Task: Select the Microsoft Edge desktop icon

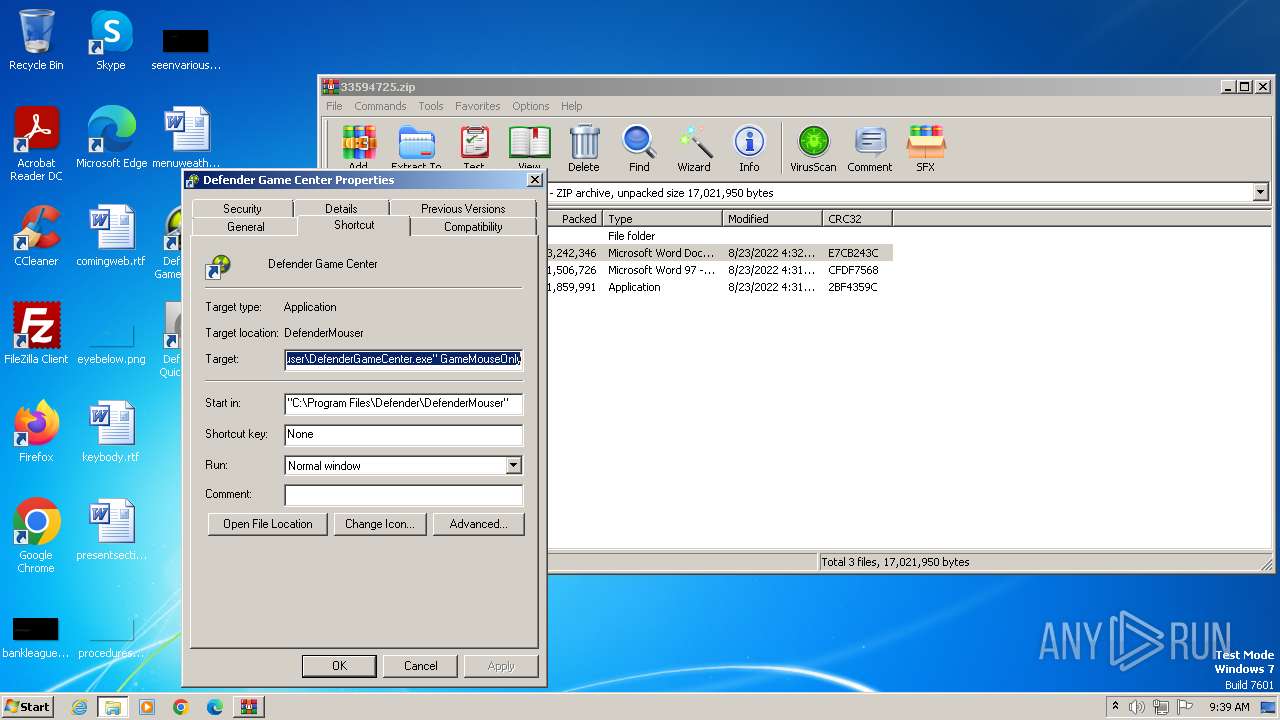Action: (111, 138)
